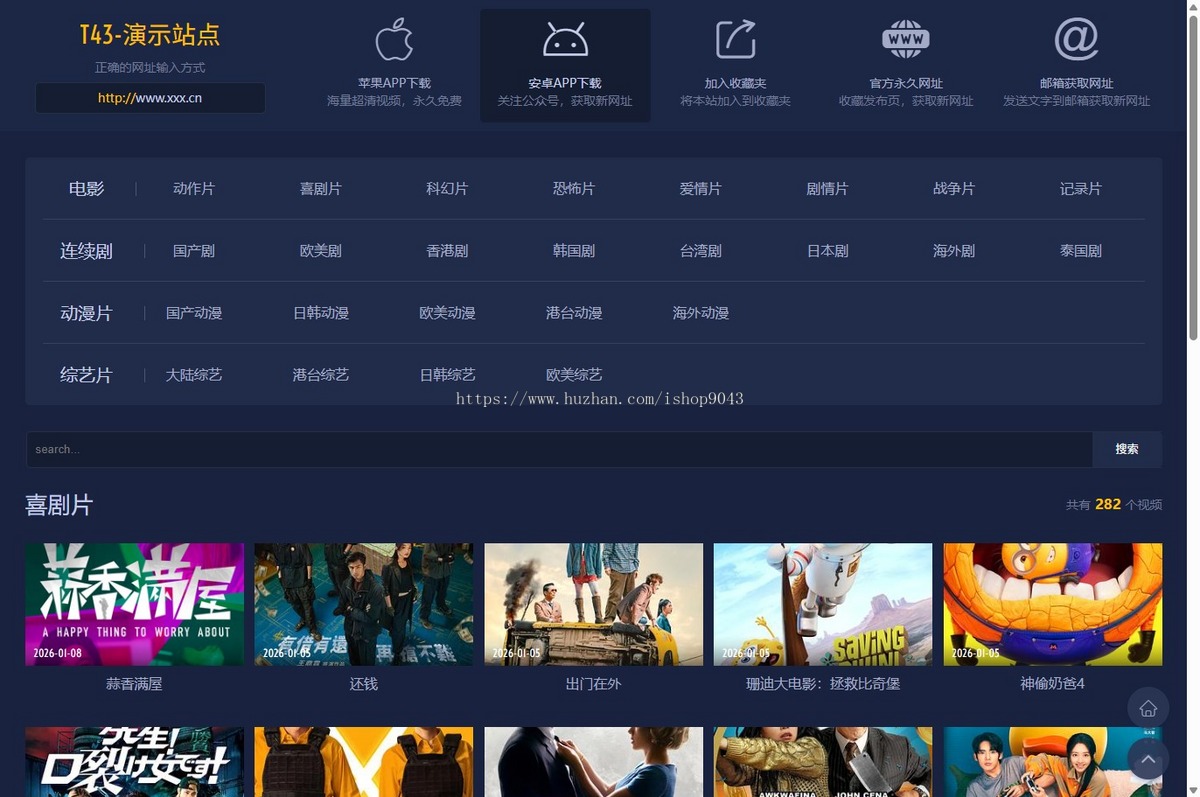Select the 爱情片 subcategory
This screenshot has height=797, width=1200.
pyautogui.click(x=700, y=189)
